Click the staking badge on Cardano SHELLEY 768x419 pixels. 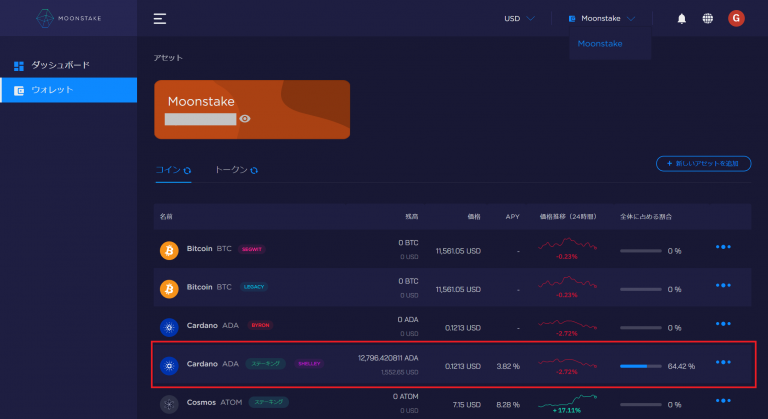tap(265, 364)
